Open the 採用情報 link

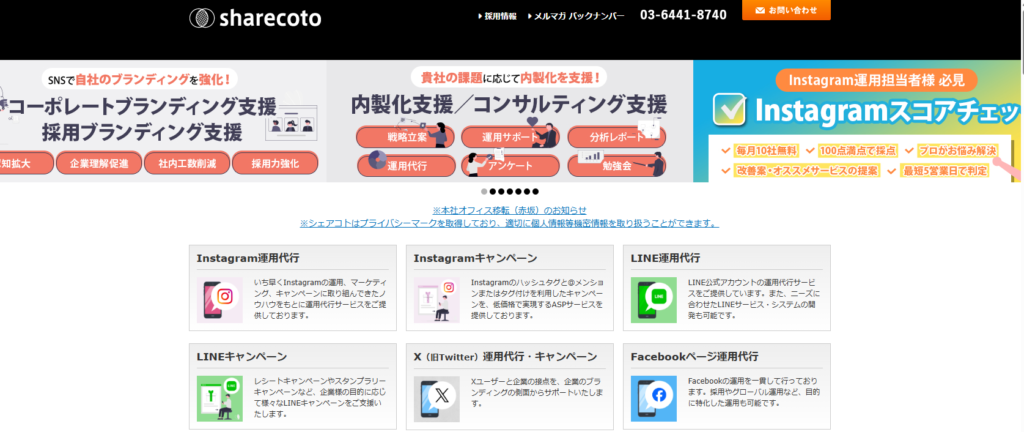coord(498,16)
